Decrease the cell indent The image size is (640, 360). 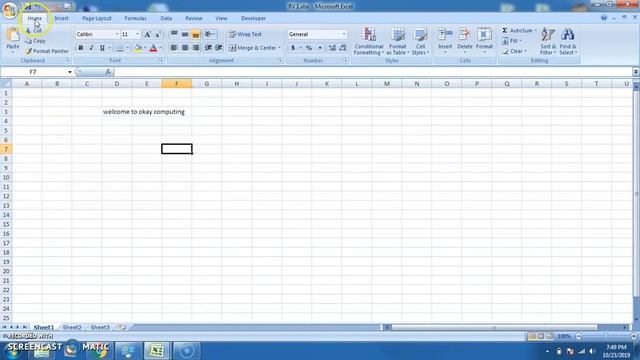click(208, 48)
